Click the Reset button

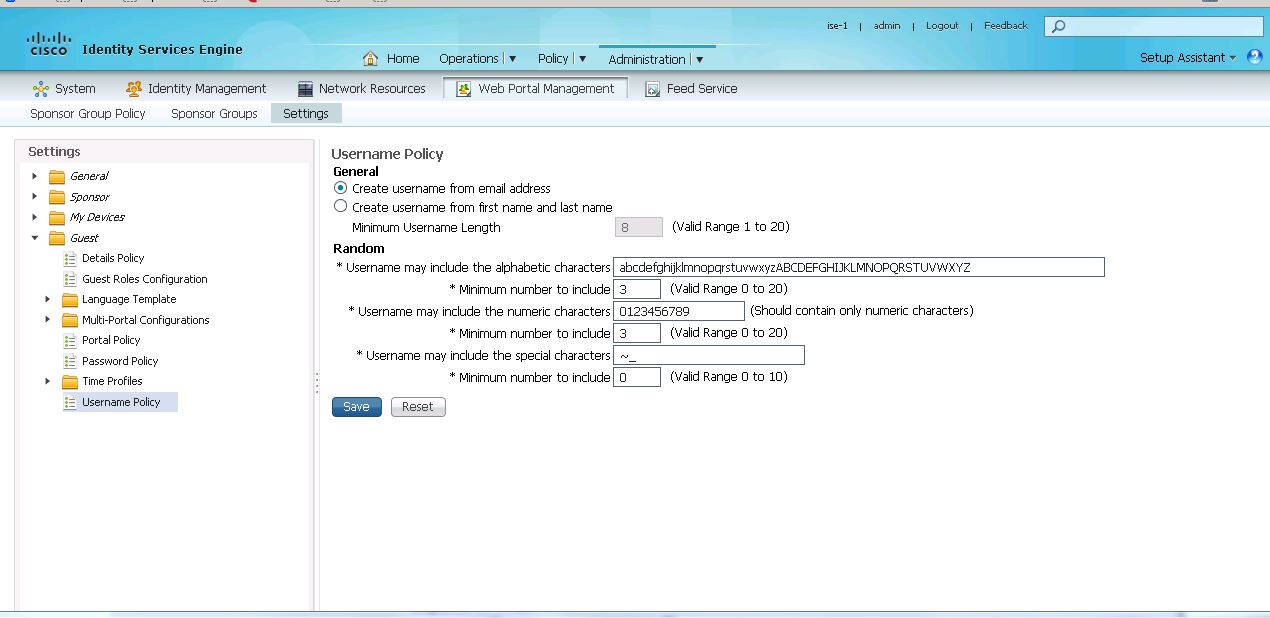pyautogui.click(x=418, y=407)
